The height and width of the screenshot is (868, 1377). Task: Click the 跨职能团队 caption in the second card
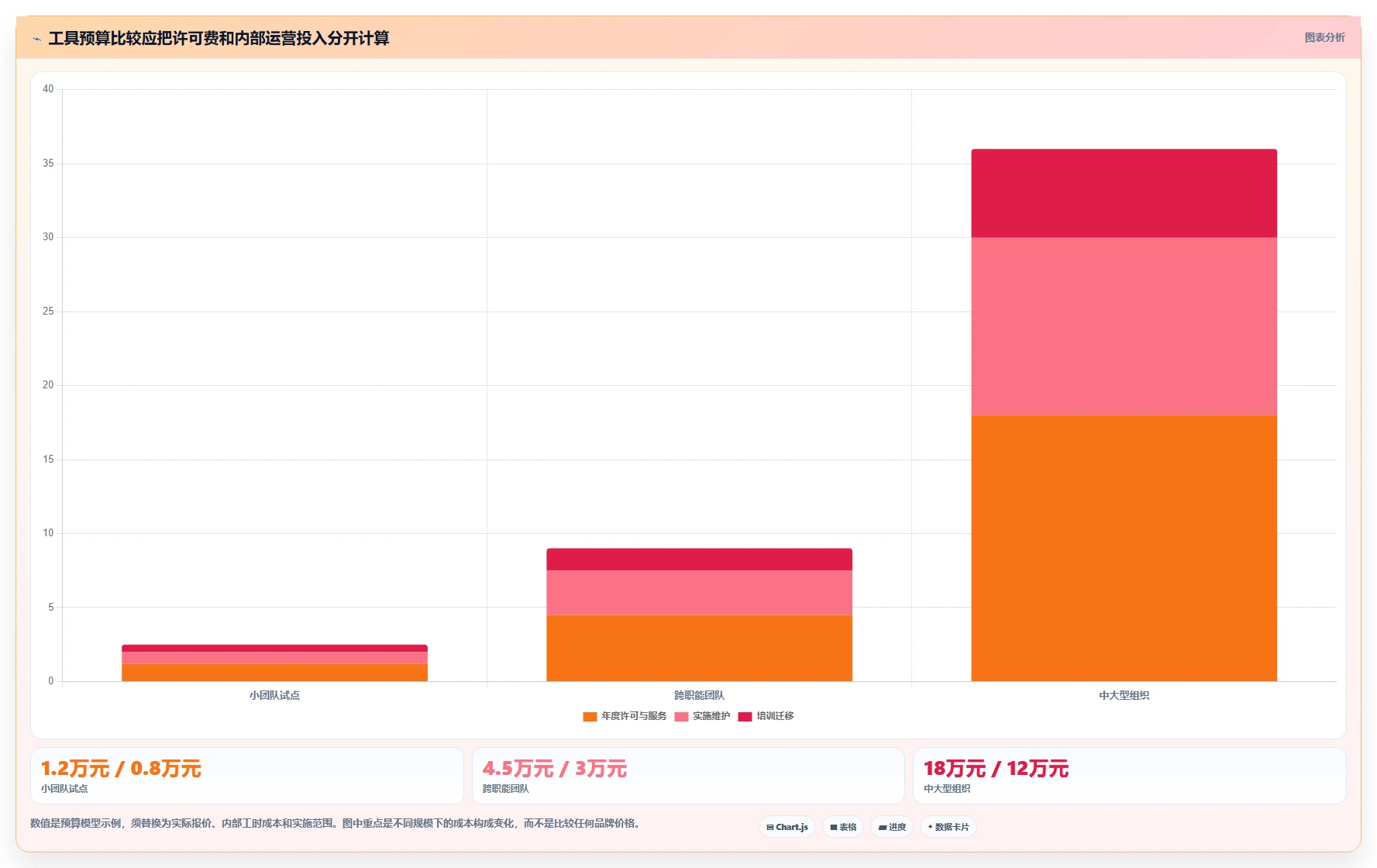coord(506,789)
